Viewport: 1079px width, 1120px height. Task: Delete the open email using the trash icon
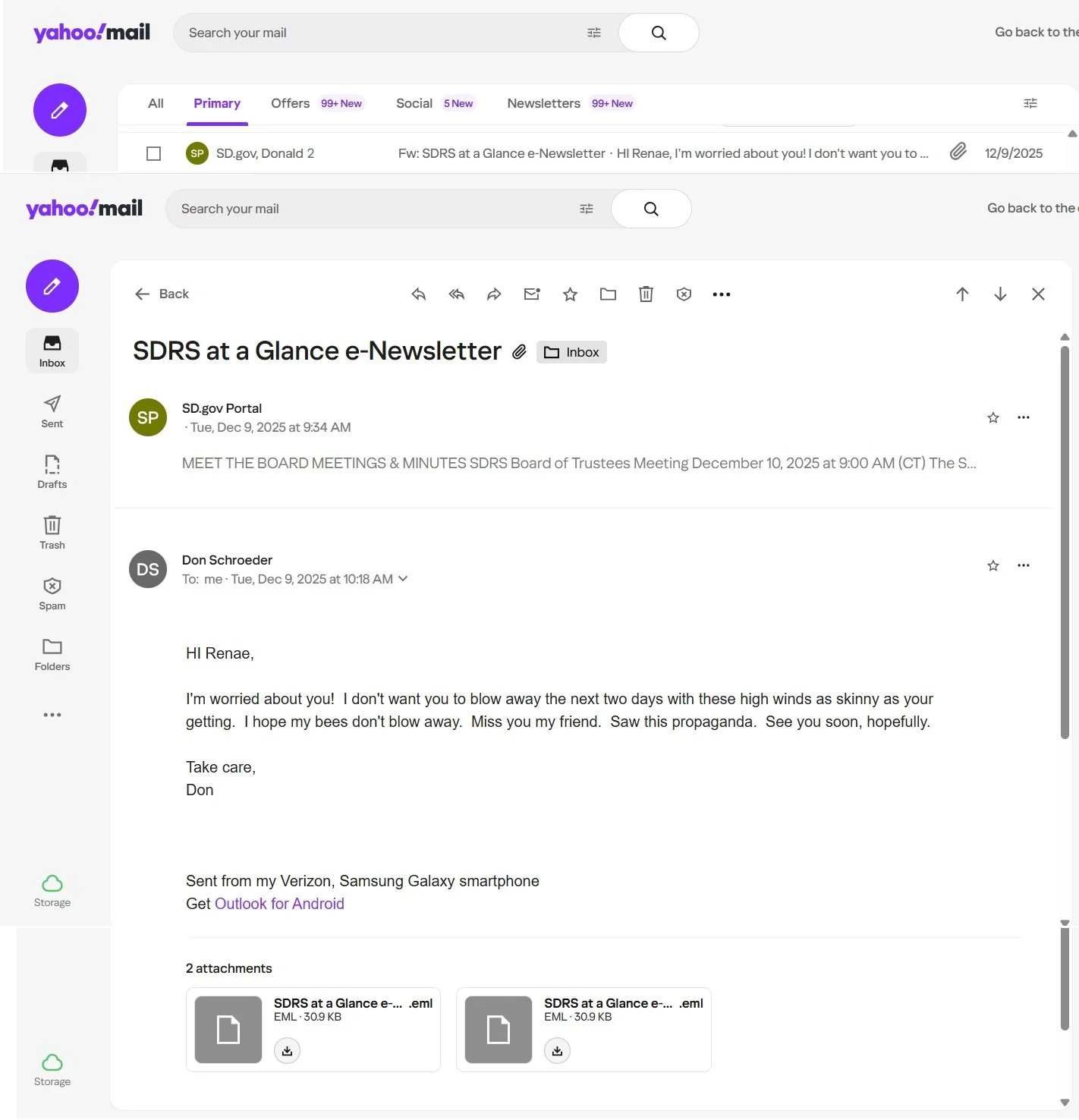(646, 294)
